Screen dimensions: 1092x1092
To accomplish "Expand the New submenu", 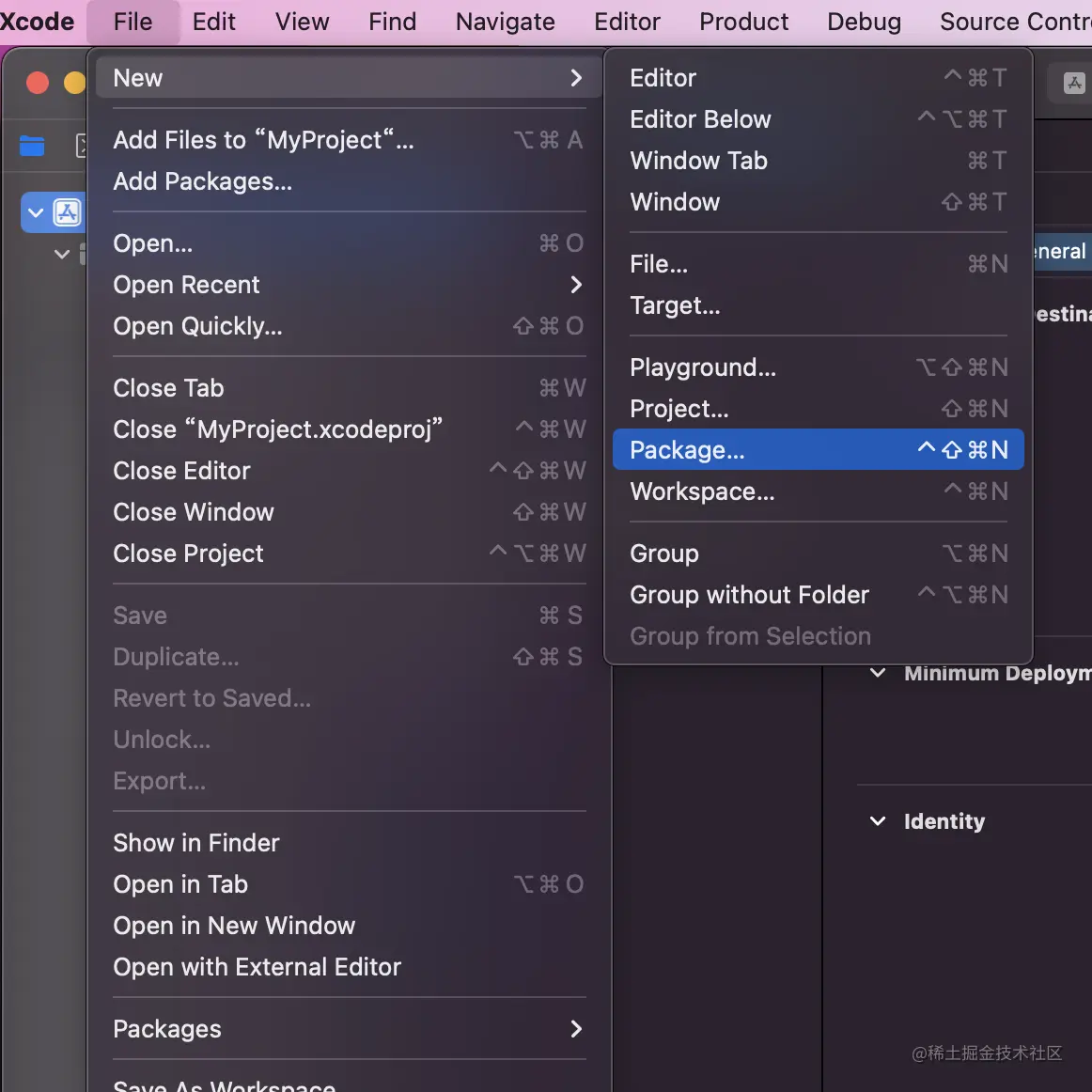I will click(349, 77).
